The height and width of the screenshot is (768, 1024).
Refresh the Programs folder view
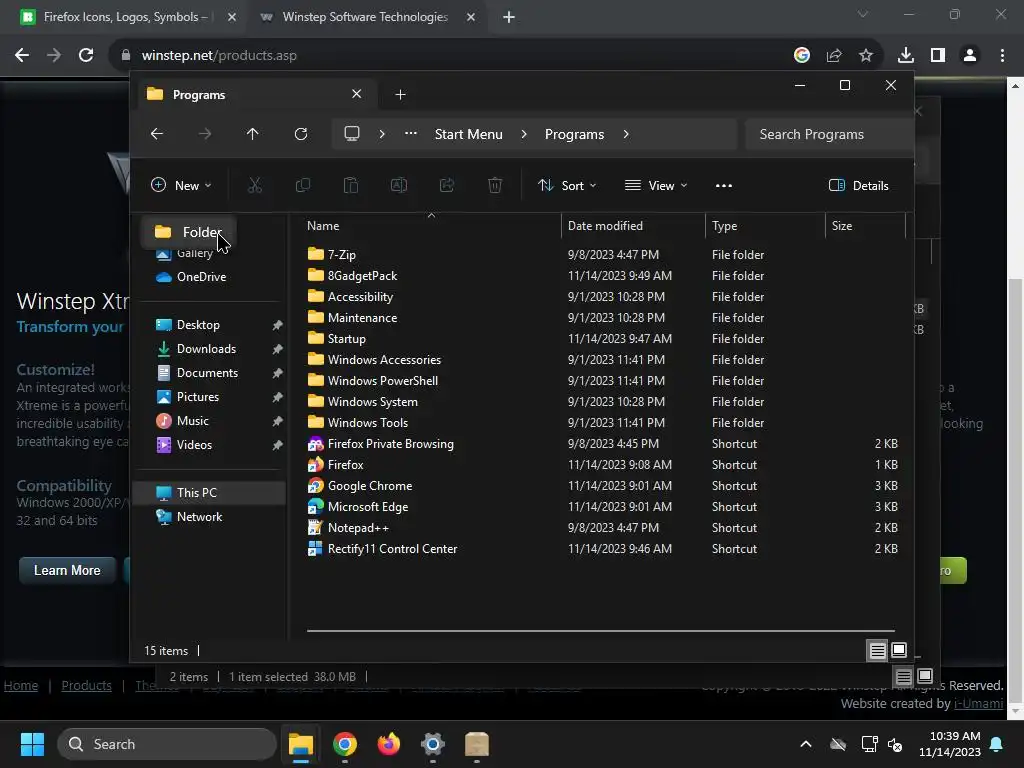coord(301,134)
